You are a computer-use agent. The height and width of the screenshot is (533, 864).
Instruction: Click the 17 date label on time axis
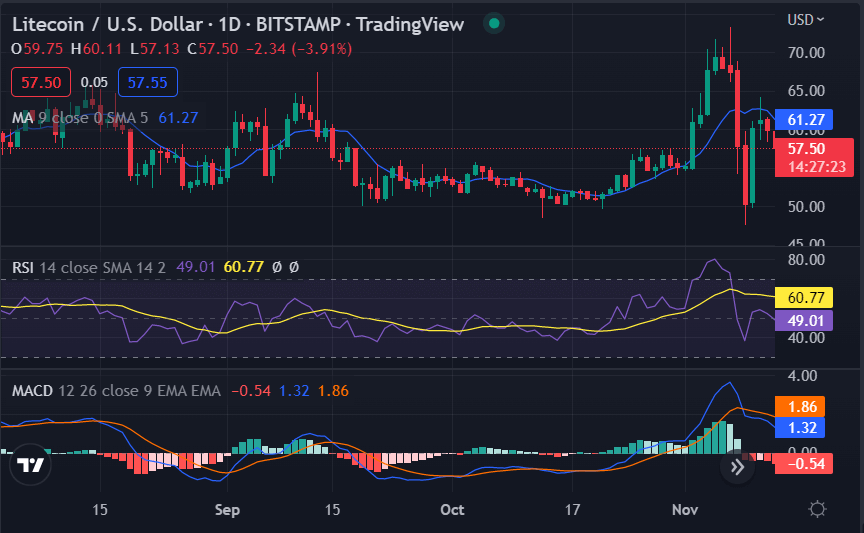click(572, 509)
